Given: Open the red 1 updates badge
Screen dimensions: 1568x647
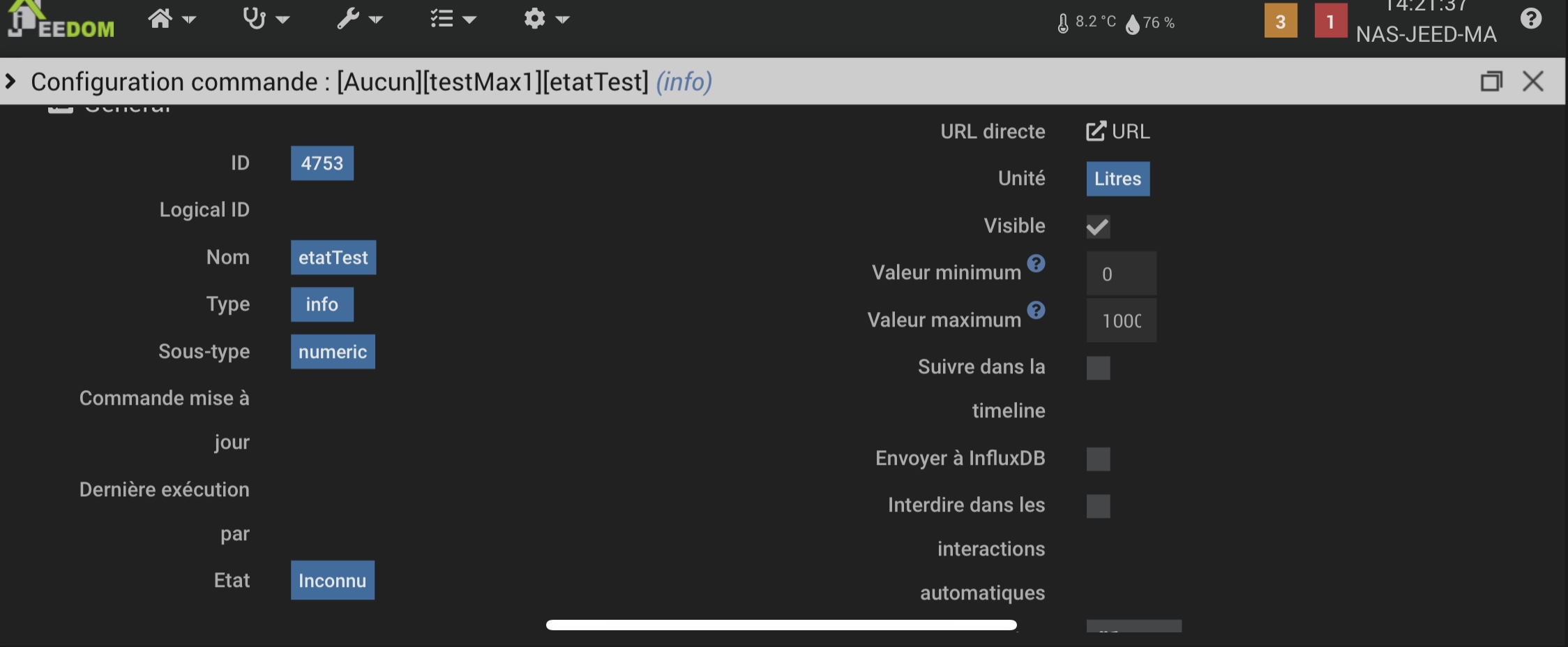Looking at the screenshot, I should click(x=1331, y=22).
